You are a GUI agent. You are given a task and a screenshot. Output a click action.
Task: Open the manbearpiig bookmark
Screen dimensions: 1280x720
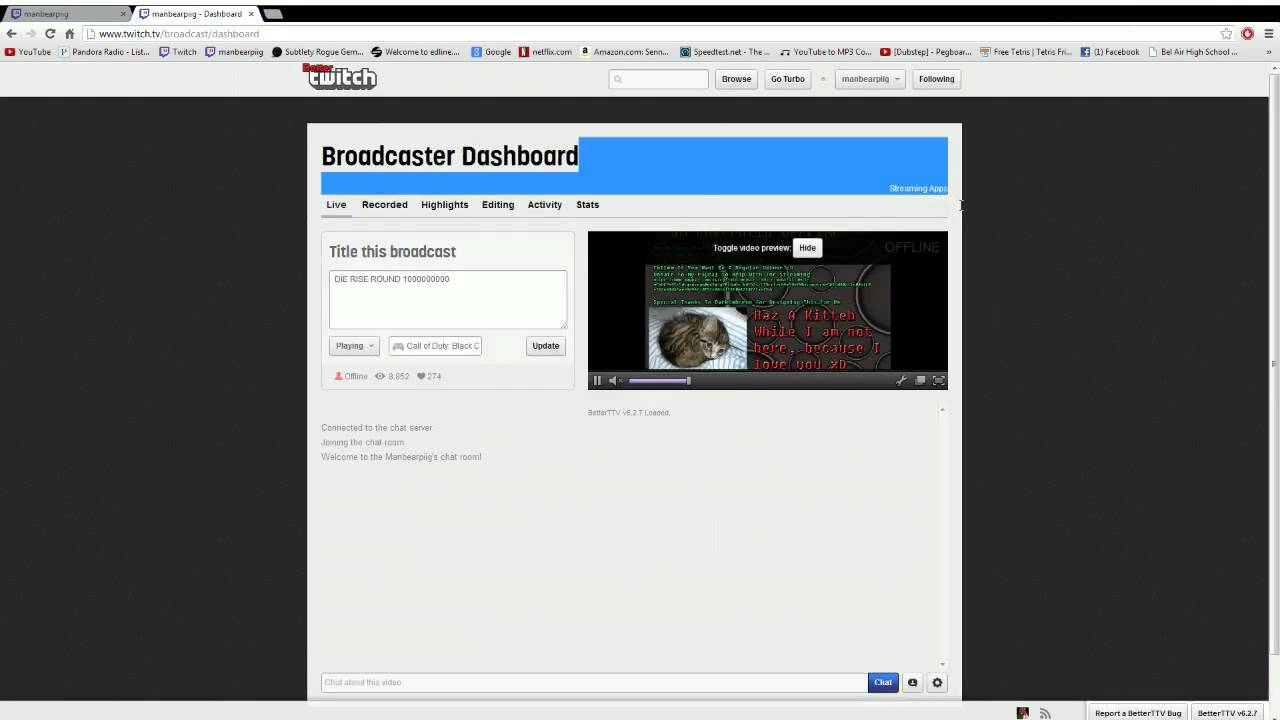(234, 52)
